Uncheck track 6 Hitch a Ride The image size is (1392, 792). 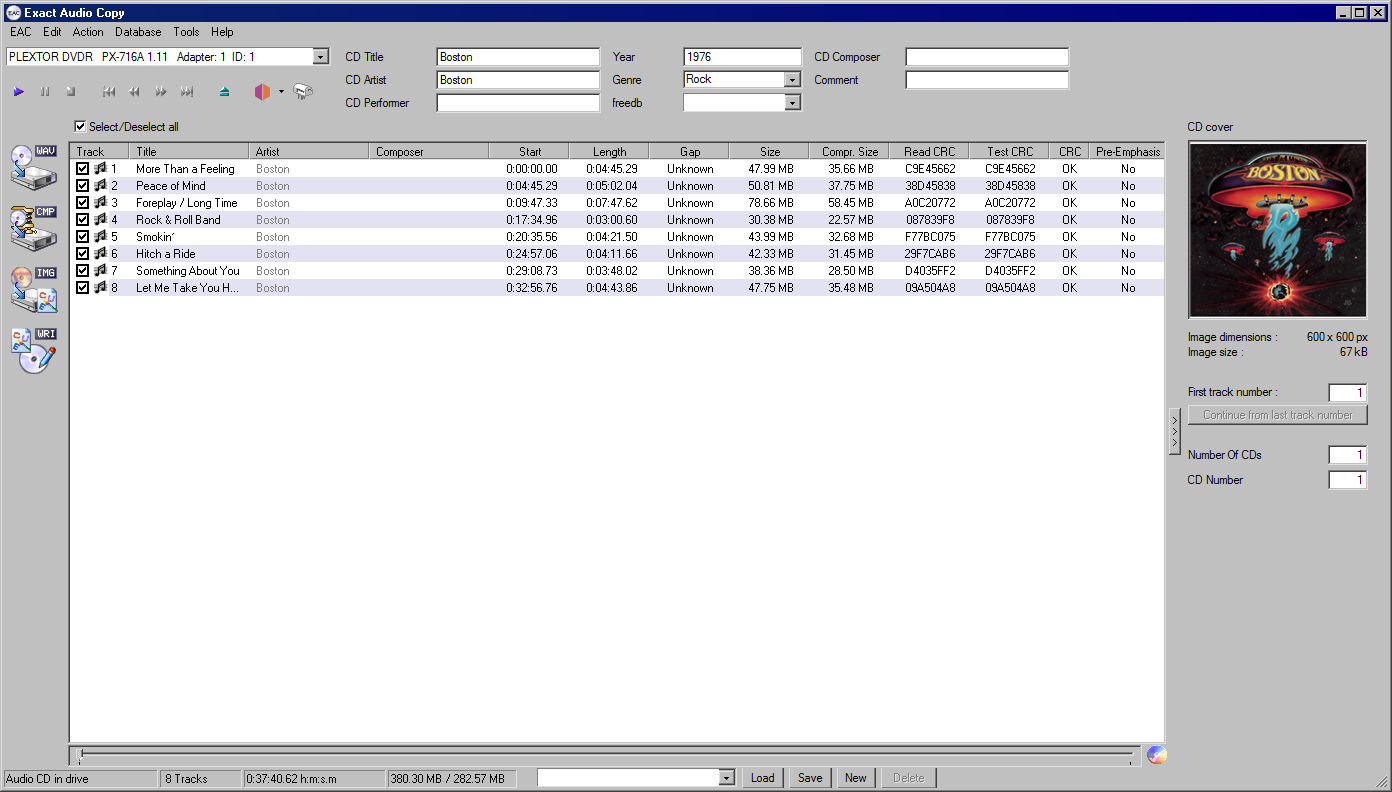83,254
